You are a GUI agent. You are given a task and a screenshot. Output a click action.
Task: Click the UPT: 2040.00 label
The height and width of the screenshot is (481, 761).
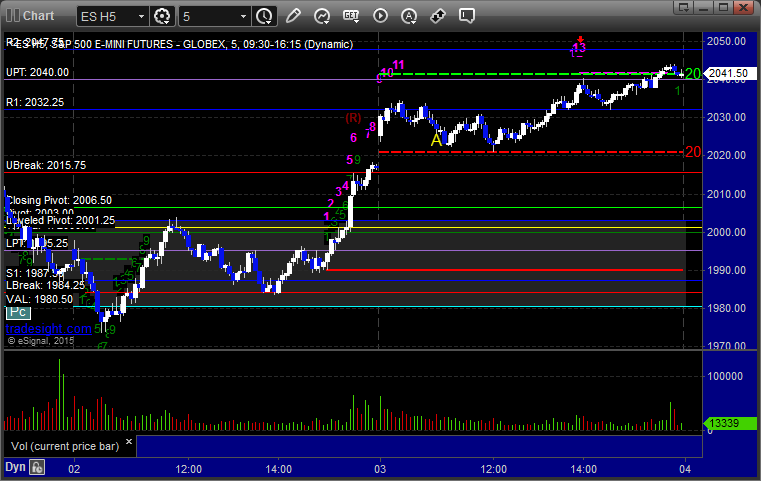[37, 72]
